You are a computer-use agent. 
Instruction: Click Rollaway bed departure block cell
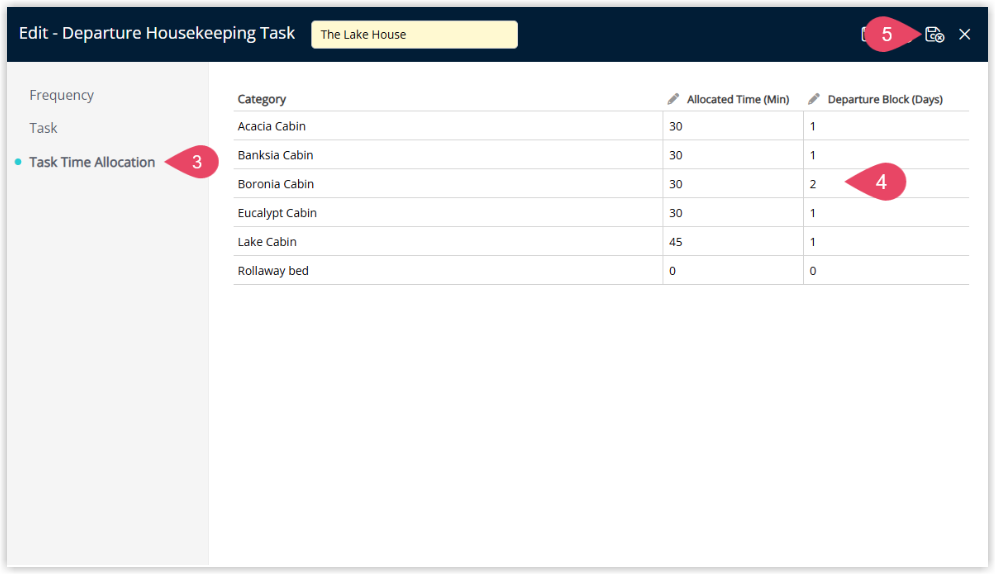point(885,271)
